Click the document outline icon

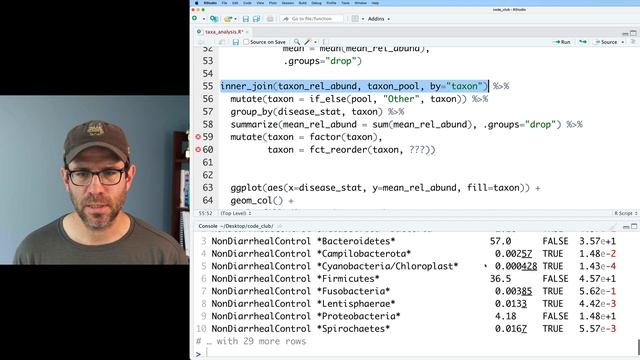[633, 42]
